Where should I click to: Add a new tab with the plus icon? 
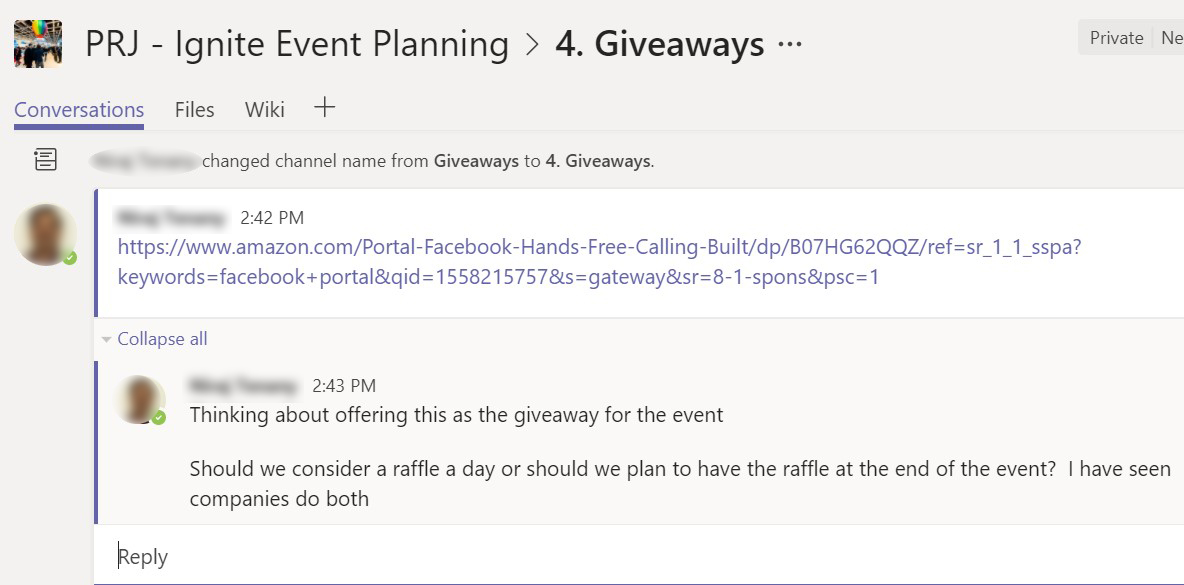[324, 108]
